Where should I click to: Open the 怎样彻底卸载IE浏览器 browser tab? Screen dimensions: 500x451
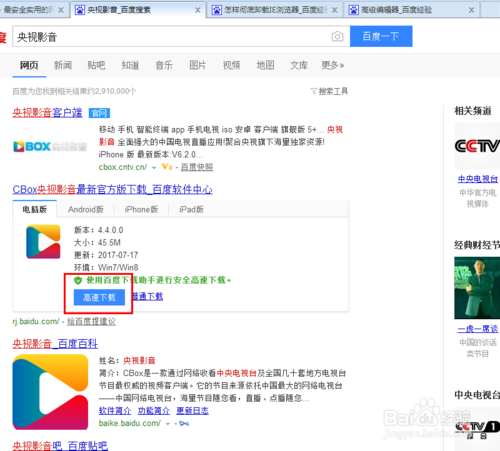point(275,10)
